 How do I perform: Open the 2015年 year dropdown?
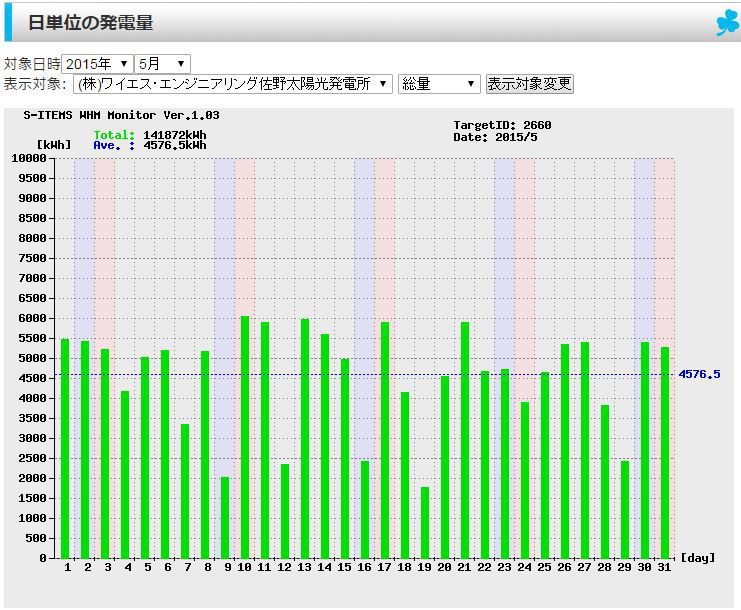click(x=97, y=64)
